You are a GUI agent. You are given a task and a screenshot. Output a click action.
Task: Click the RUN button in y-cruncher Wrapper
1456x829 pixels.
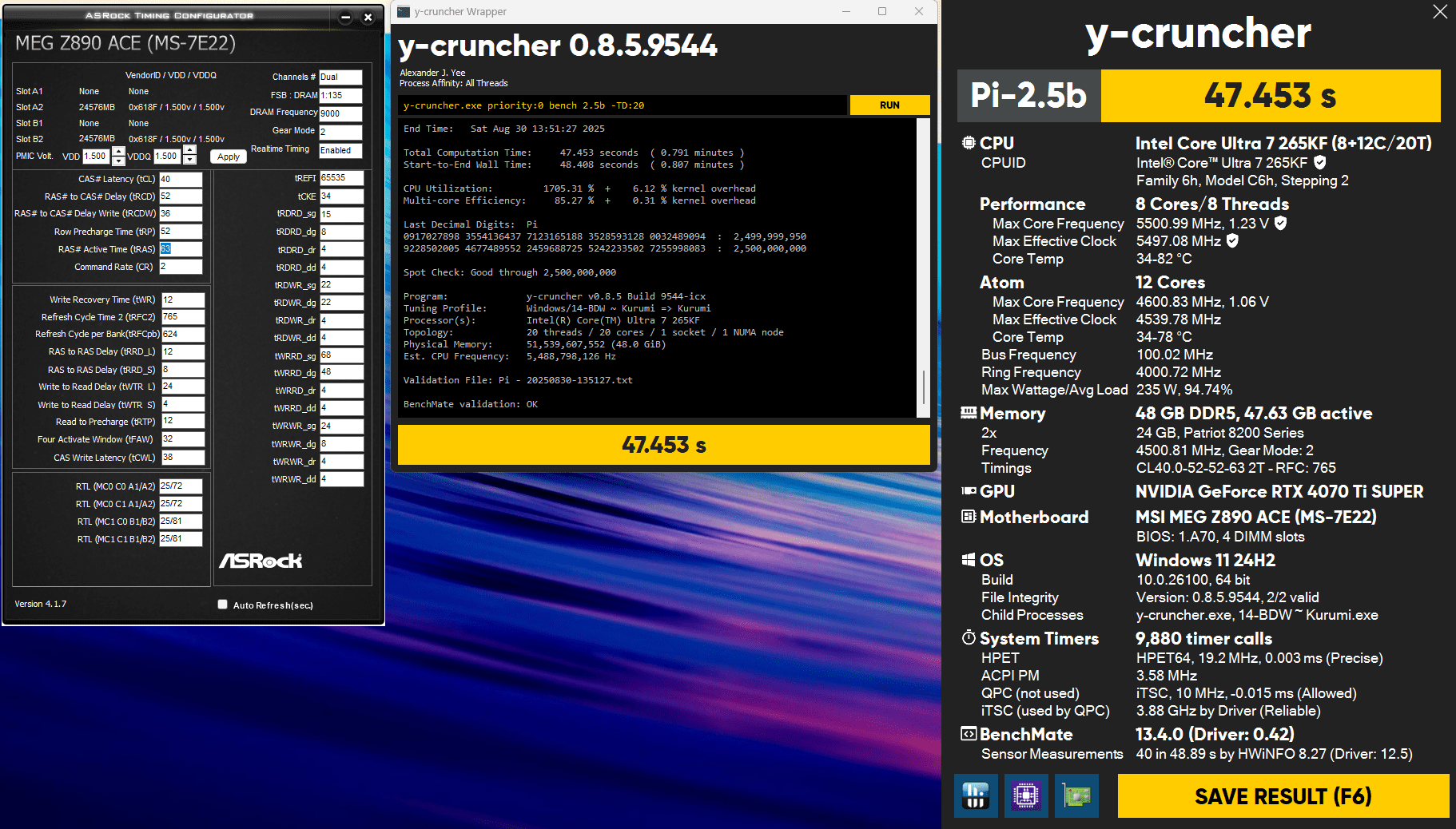pos(889,105)
